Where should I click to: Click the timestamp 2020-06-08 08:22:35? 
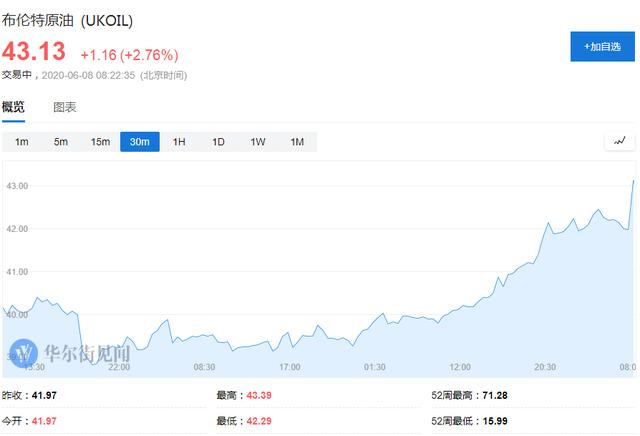[x=88, y=76]
